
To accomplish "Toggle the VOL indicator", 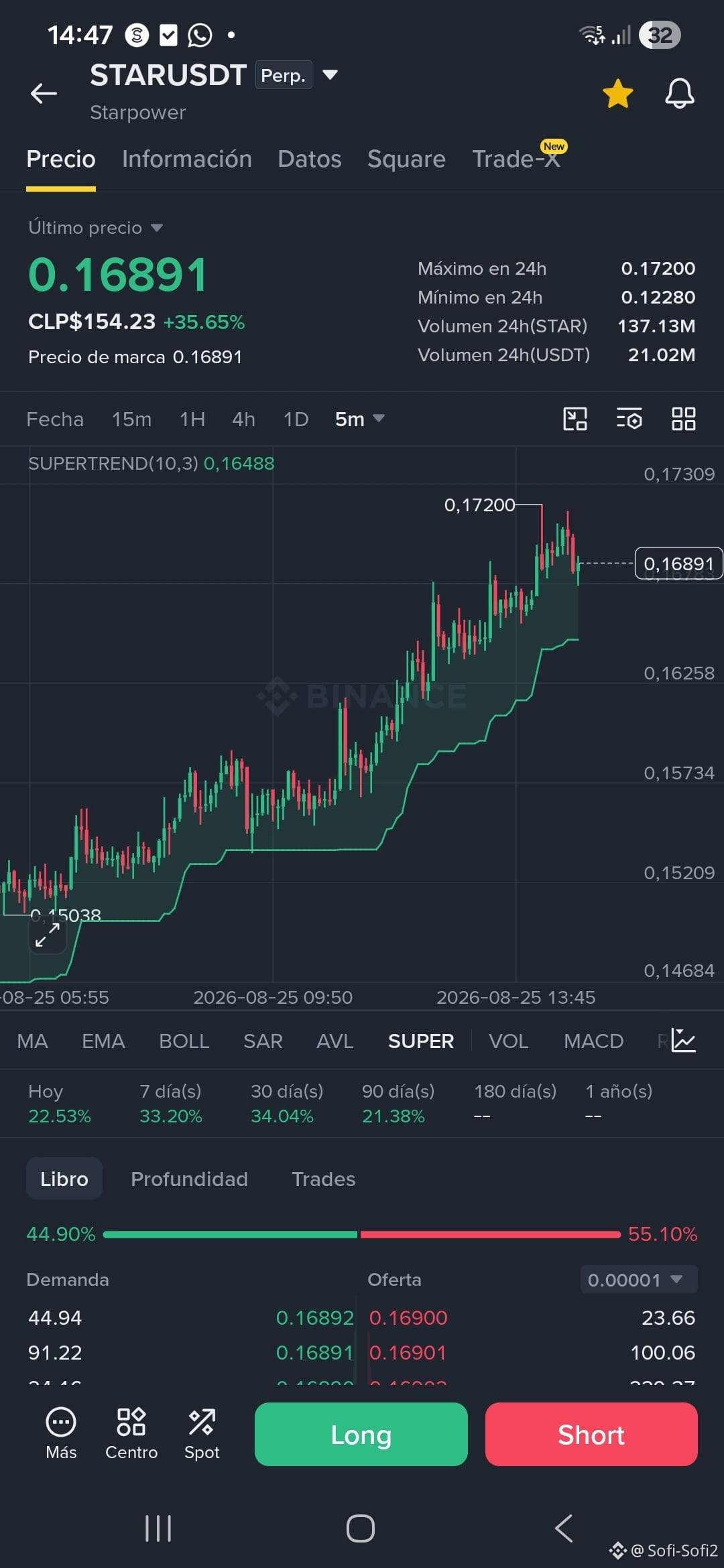I will (x=509, y=1041).
